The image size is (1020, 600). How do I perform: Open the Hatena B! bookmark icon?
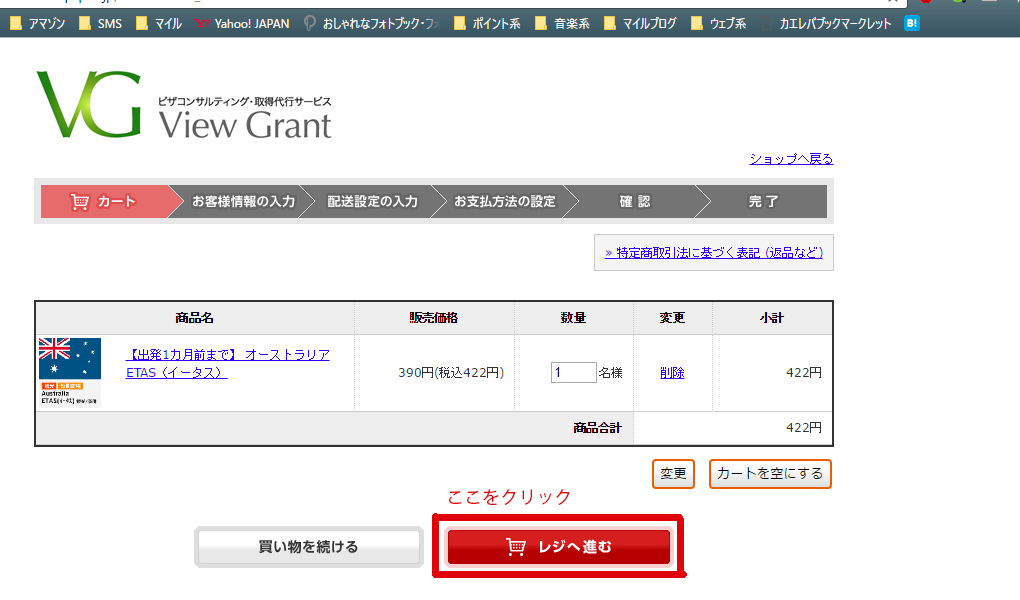pos(911,23)
